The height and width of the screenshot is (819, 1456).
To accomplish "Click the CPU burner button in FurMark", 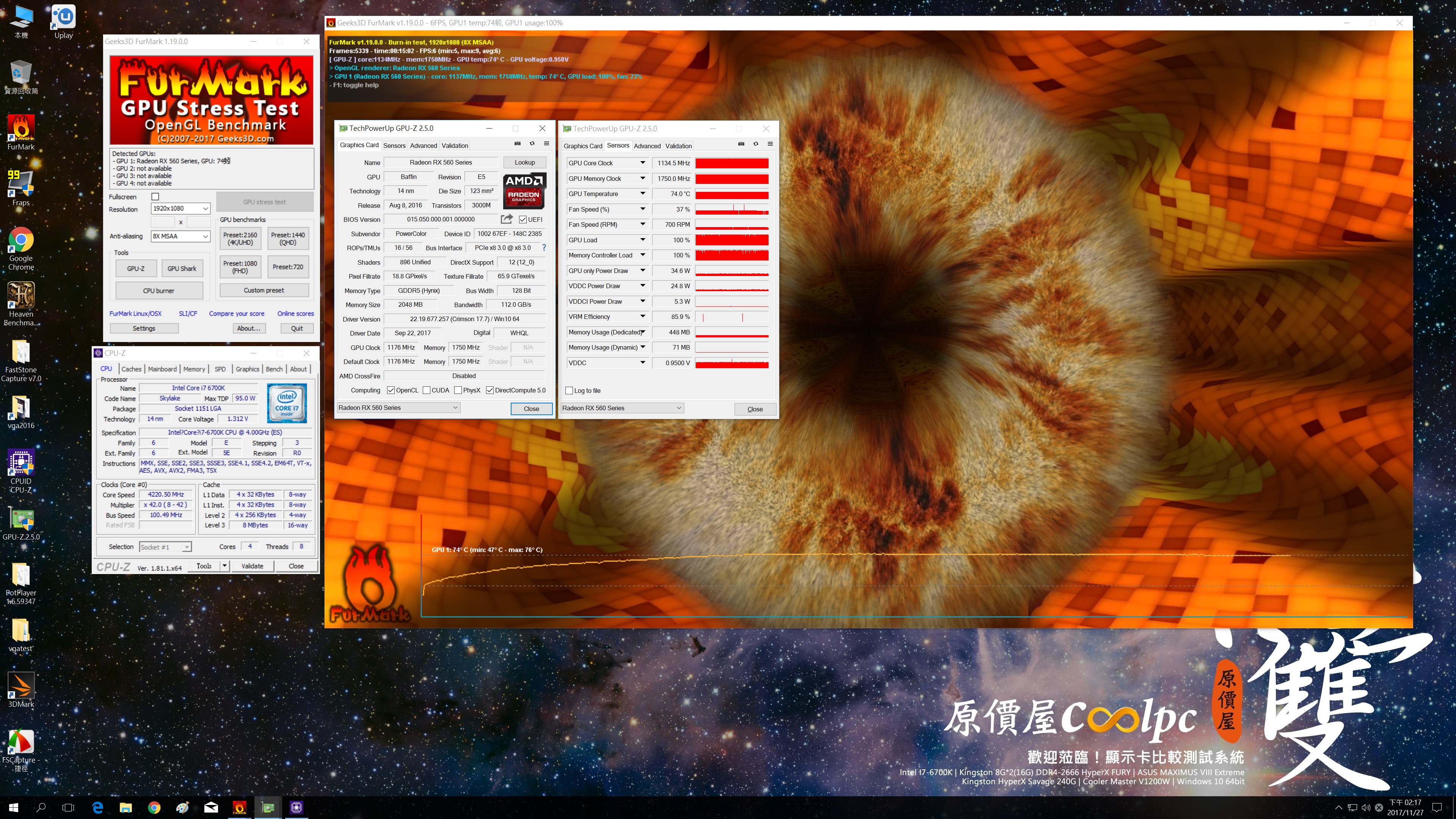I will (159, 290).
